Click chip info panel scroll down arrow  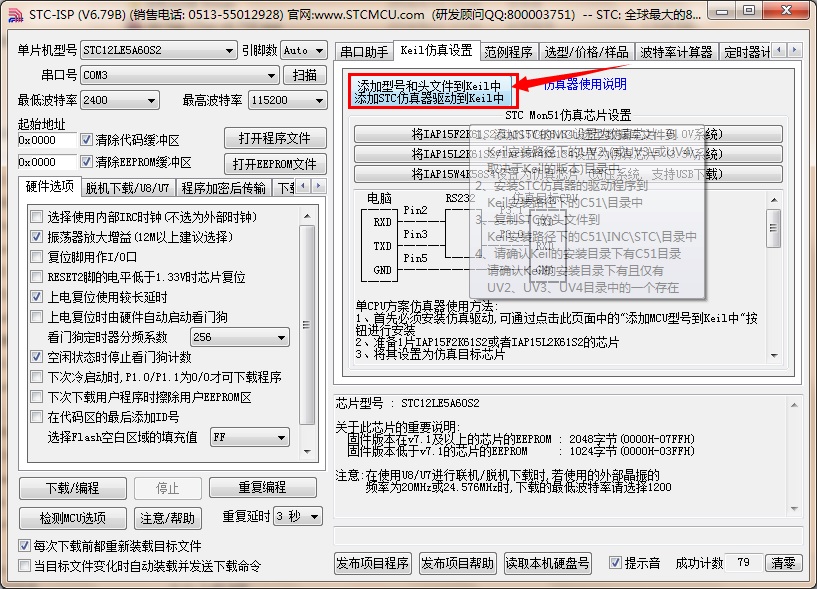pyautogui.click(x=794, y=508)
